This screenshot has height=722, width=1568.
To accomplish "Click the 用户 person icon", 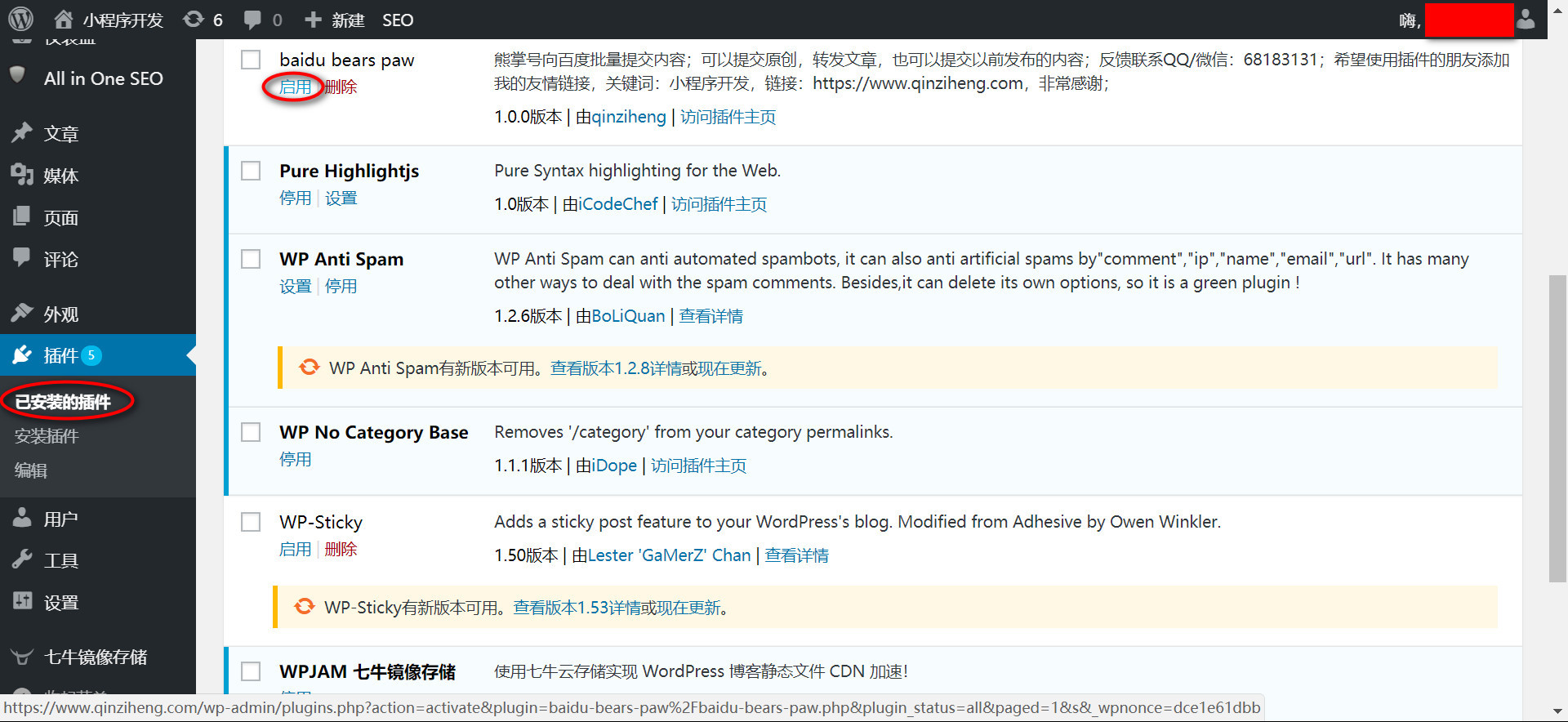I will (x=22, y=518).
